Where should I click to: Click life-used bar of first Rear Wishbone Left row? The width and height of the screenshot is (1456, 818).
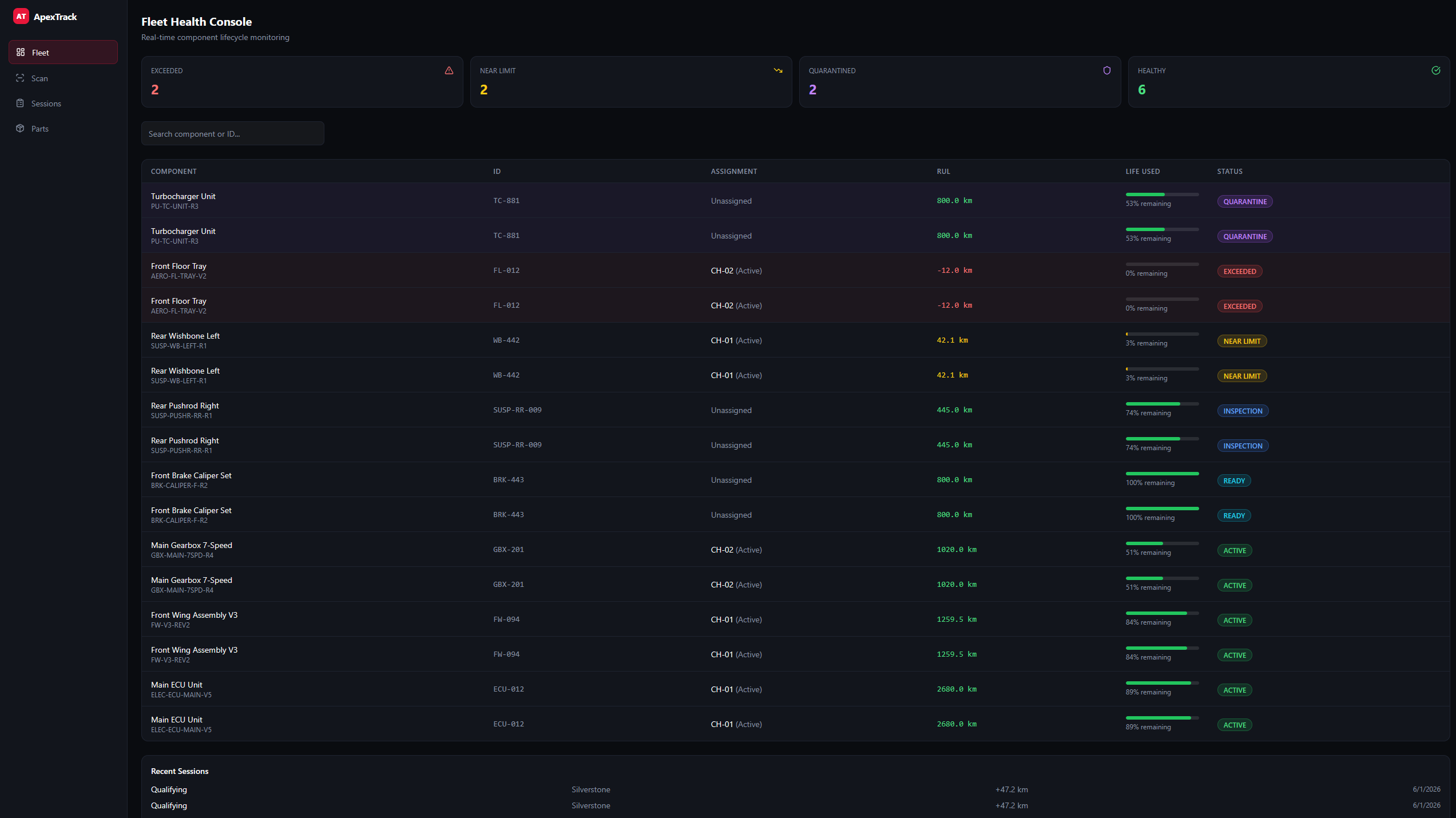point(1162,334)
